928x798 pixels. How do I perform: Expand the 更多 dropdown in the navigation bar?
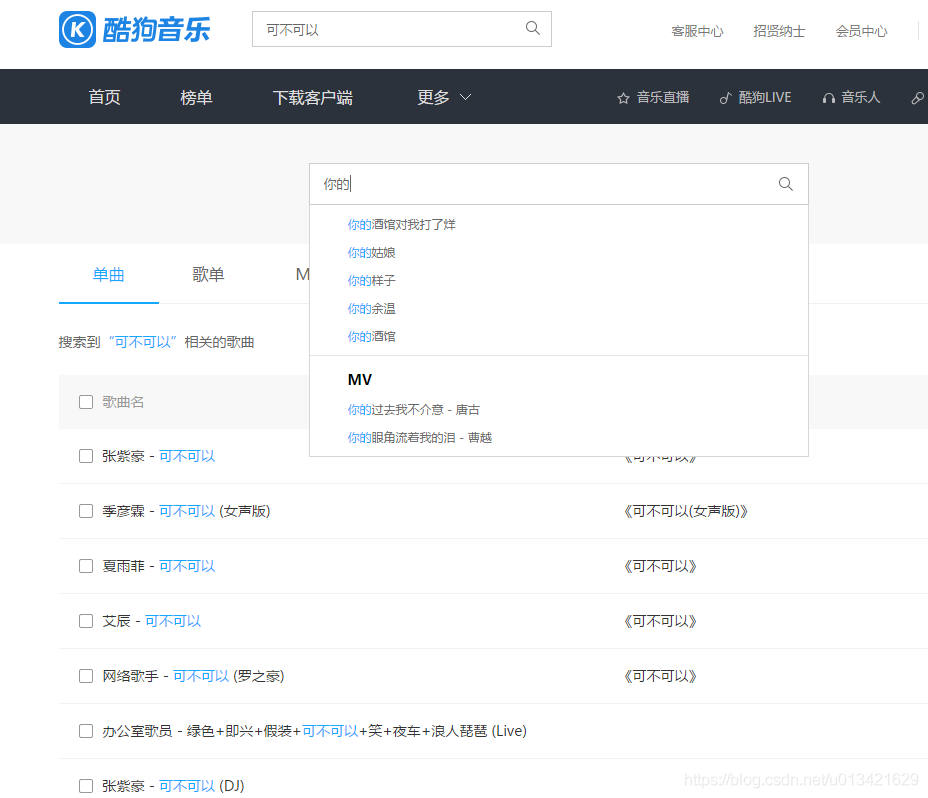click(444, 97)
